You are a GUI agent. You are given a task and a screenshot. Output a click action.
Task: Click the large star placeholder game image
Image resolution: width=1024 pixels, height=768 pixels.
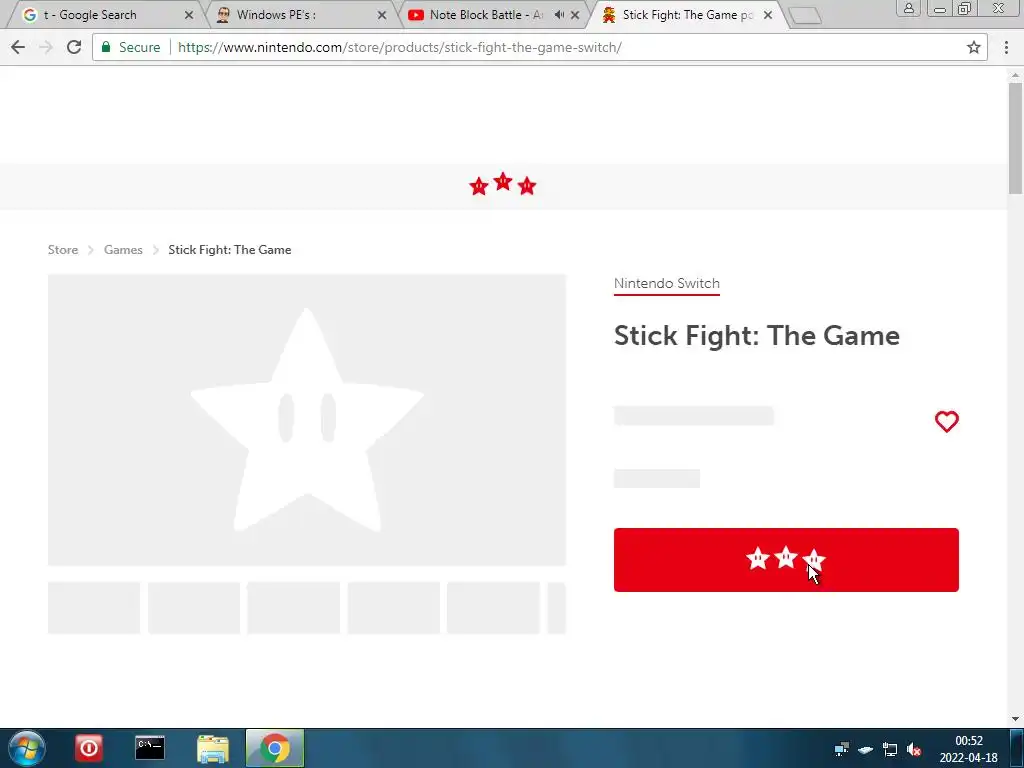(307, 420)
